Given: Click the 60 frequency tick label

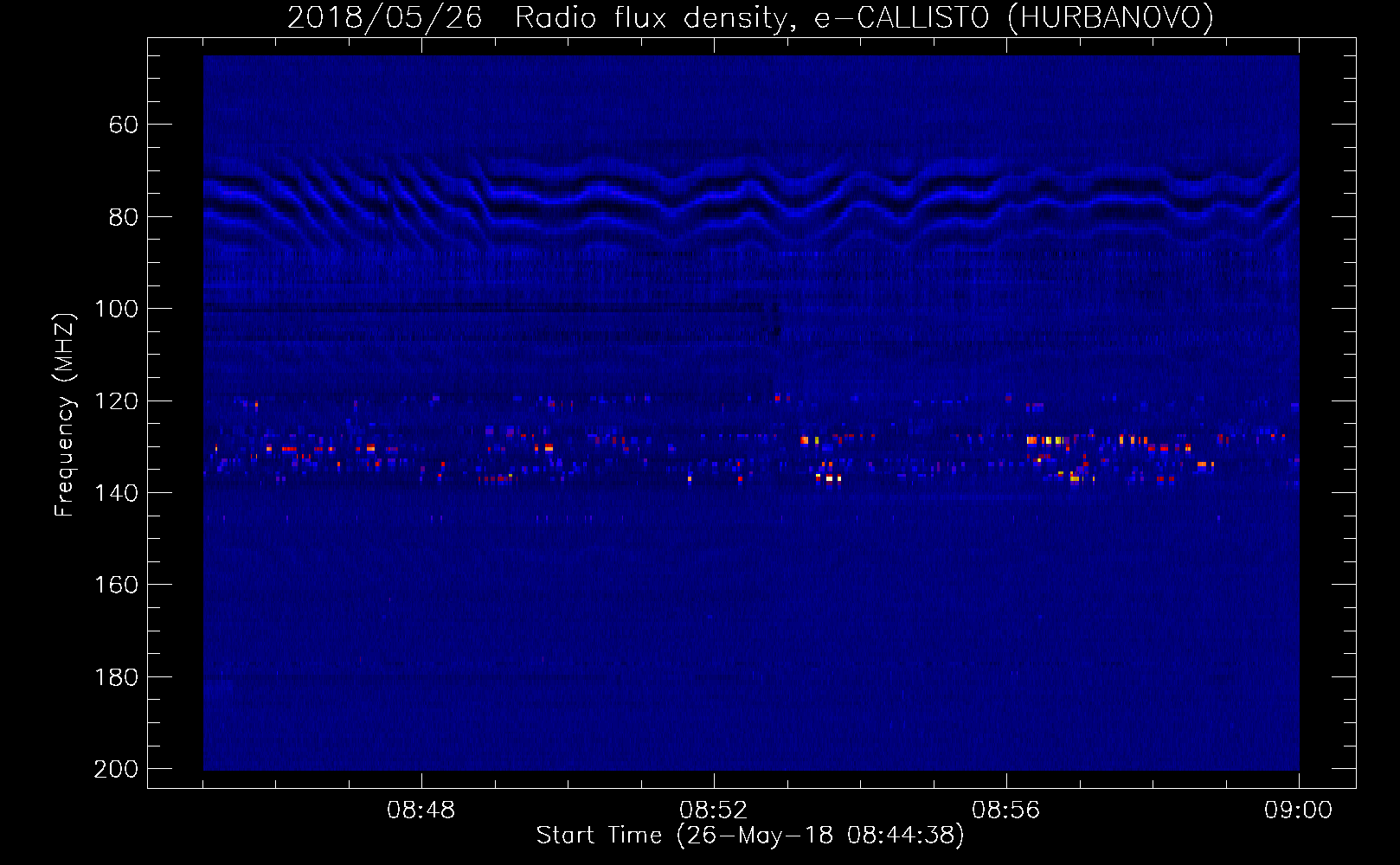Looking at the screenshot, I should pyautogui.click(x=124, y=125).
